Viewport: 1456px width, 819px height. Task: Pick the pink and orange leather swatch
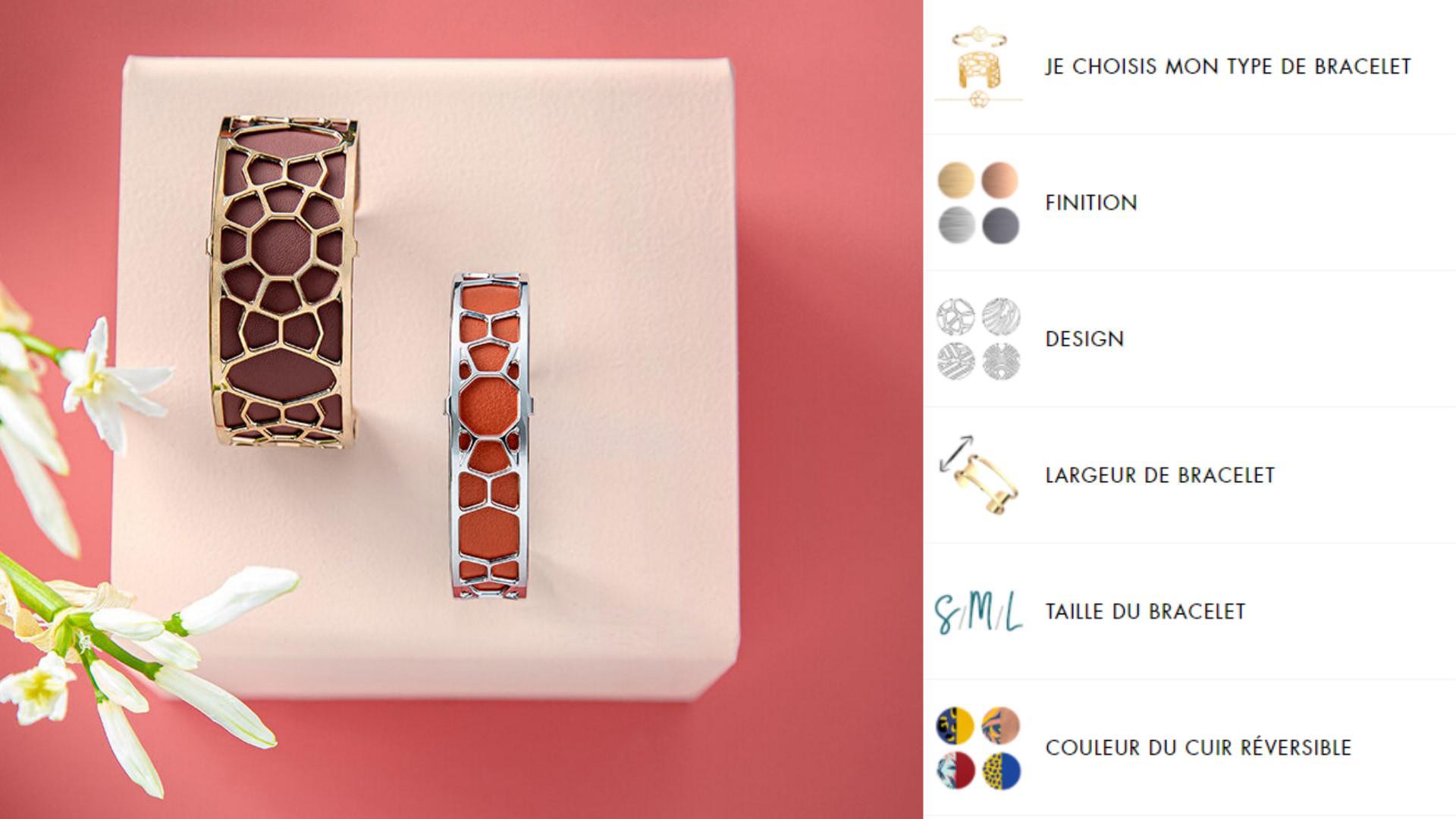point(1000,726)
